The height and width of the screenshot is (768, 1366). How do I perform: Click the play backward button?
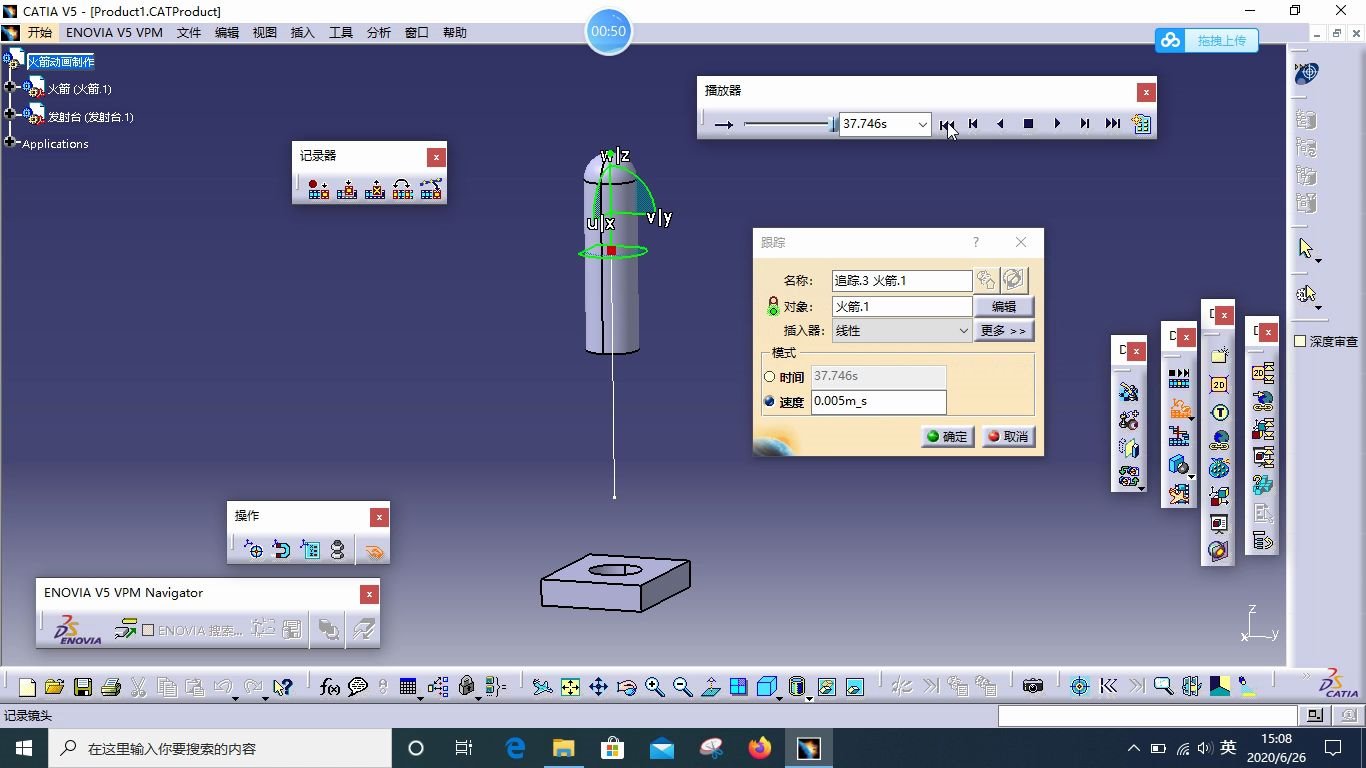[1000, 124]
